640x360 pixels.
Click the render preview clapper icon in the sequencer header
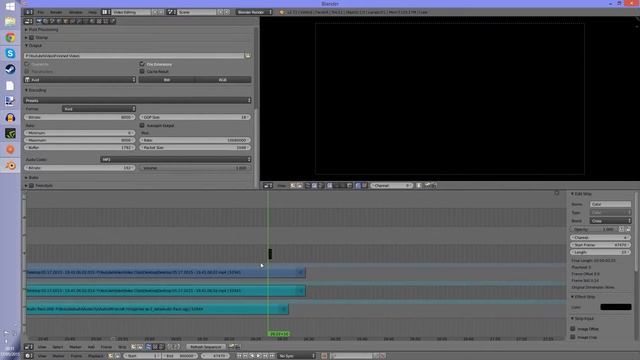pyautogui.click(x=231, y=347)
